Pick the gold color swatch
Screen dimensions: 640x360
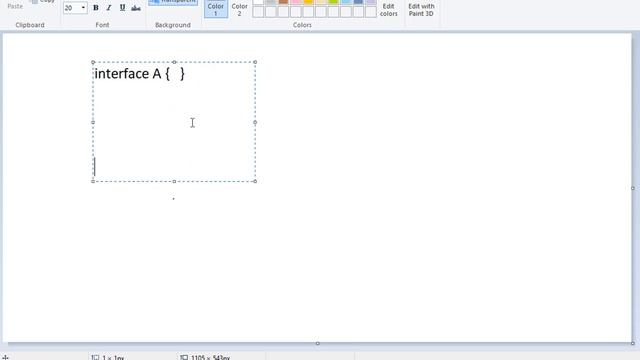click(308, 2)
